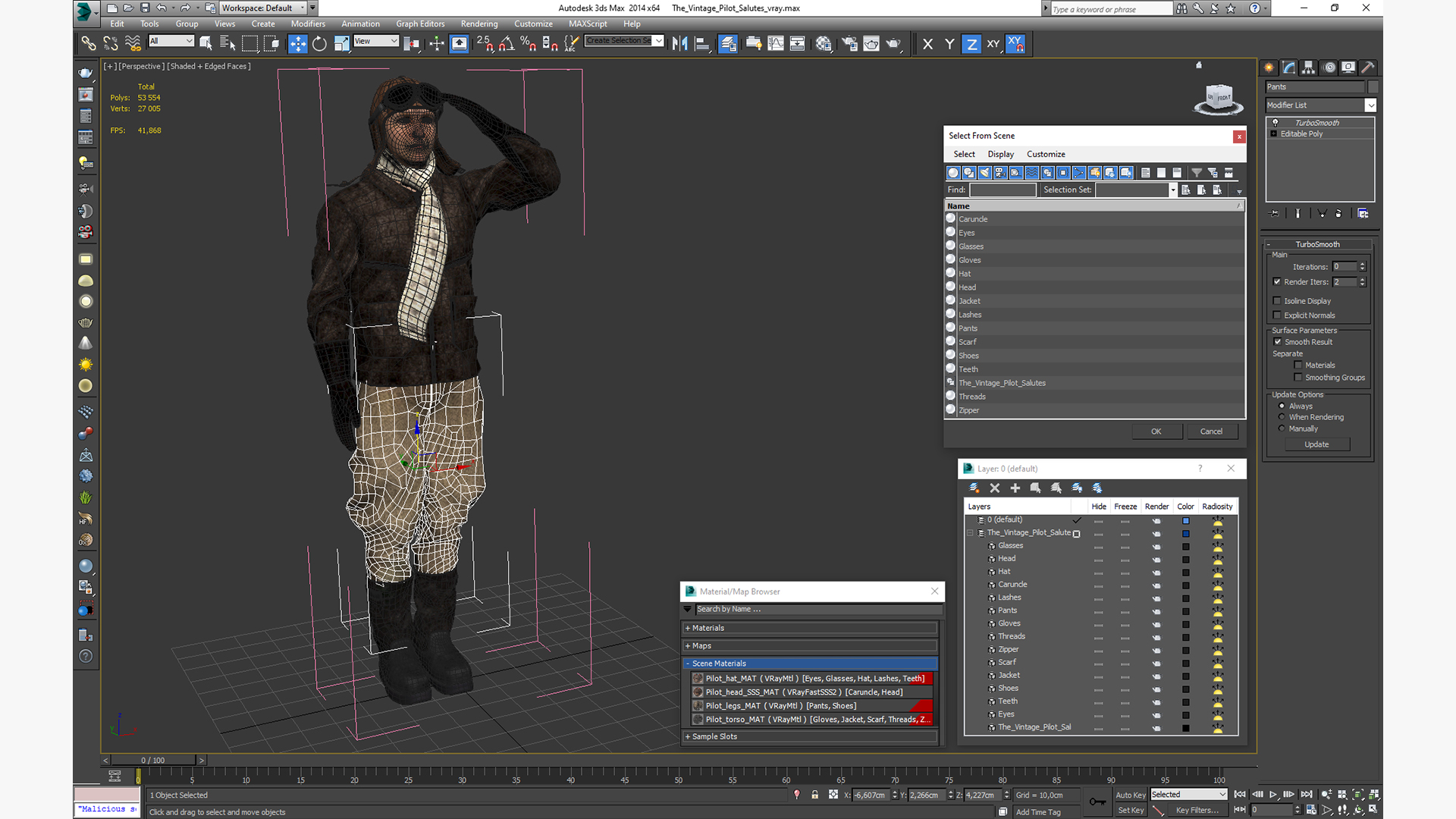This screenshot has height=819, width=1456.
Task: Toggle the Angle Snap icon
Action: click(507, 44)
